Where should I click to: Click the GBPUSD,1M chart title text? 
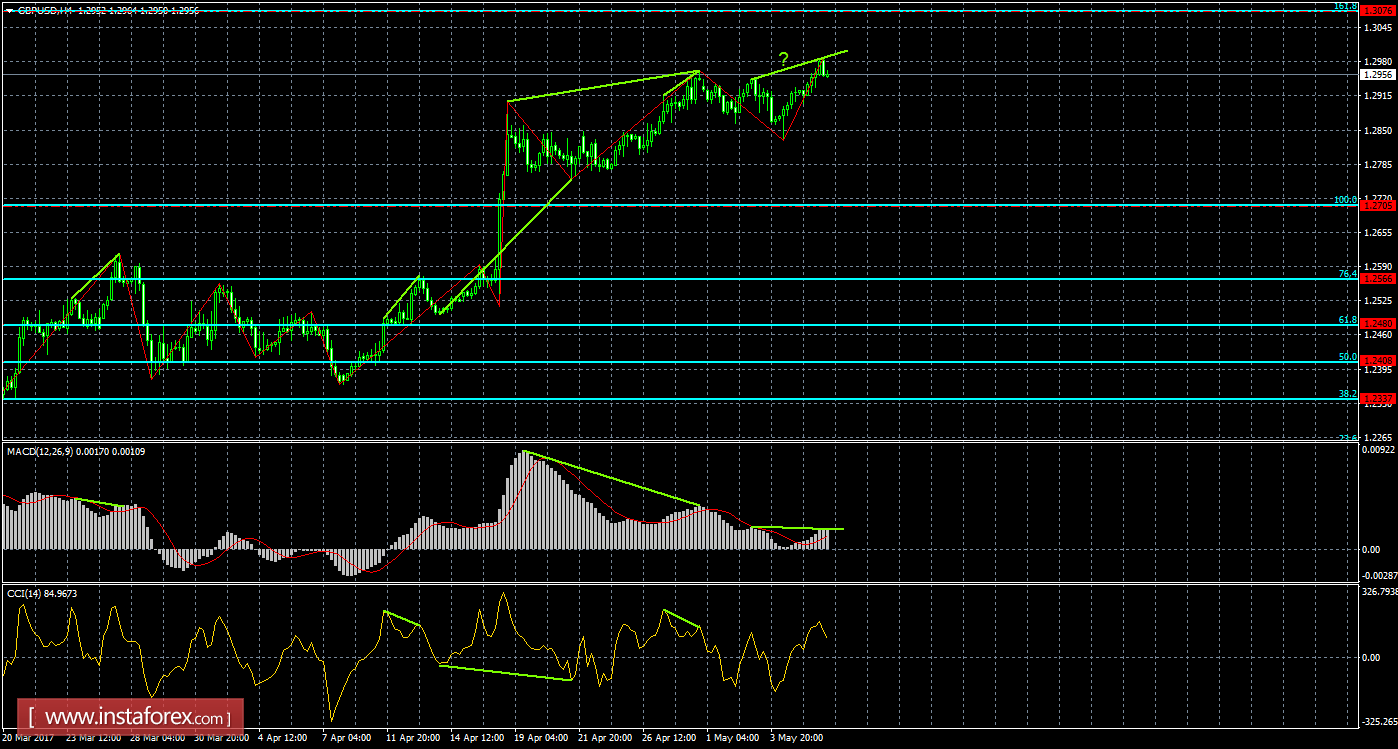(45, 8)
